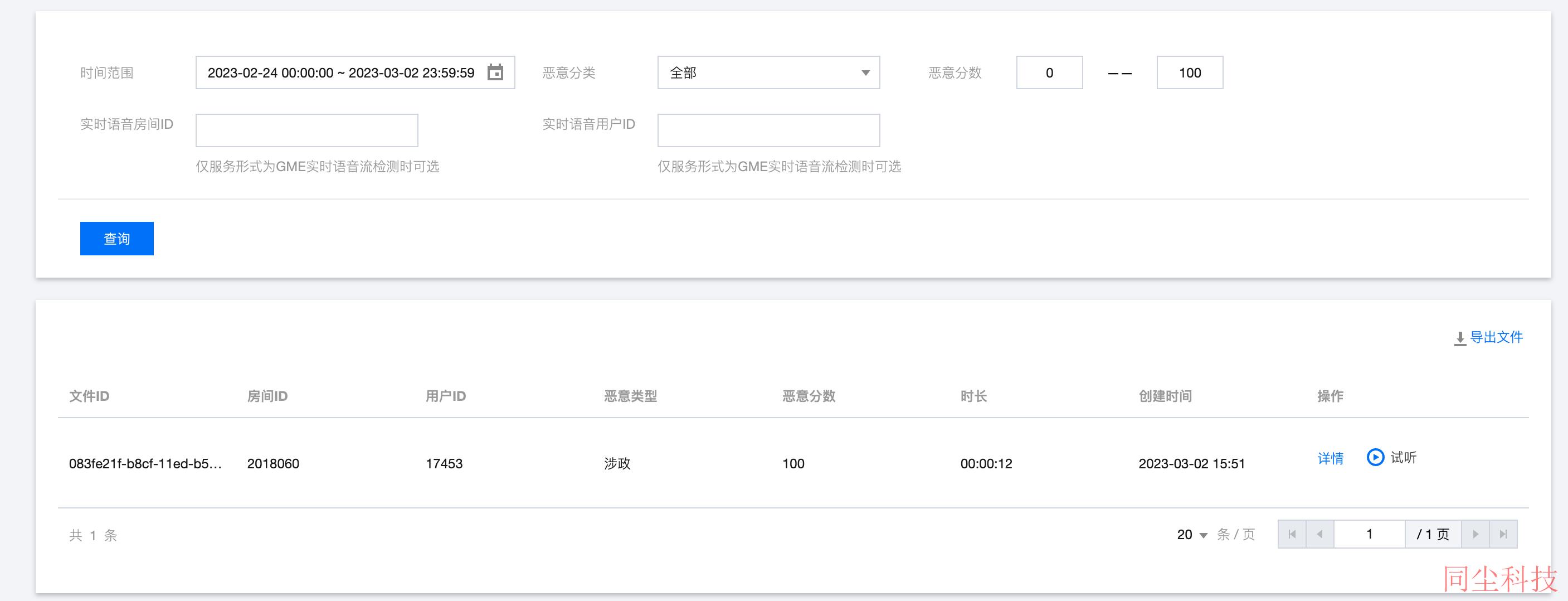Click the 实时语音用户ID input box
The image size is (1568, 601).
(768, 130)
